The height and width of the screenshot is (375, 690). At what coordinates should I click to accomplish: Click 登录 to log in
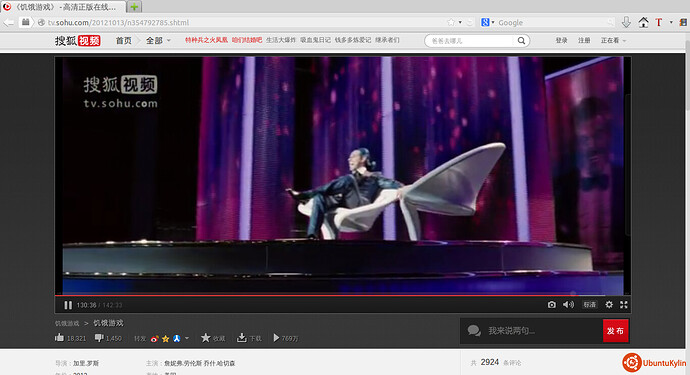coord(561,40)
